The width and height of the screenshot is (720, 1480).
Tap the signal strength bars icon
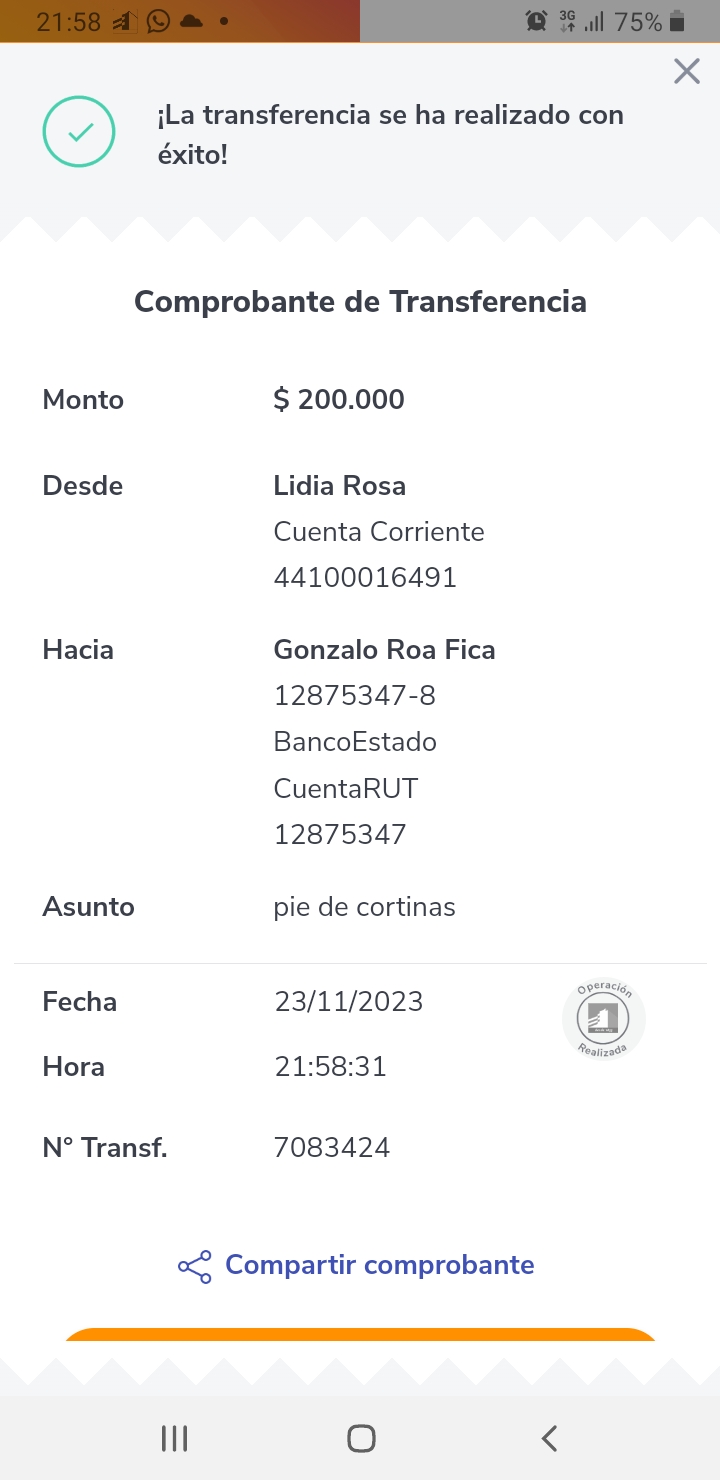coord(594,21)
